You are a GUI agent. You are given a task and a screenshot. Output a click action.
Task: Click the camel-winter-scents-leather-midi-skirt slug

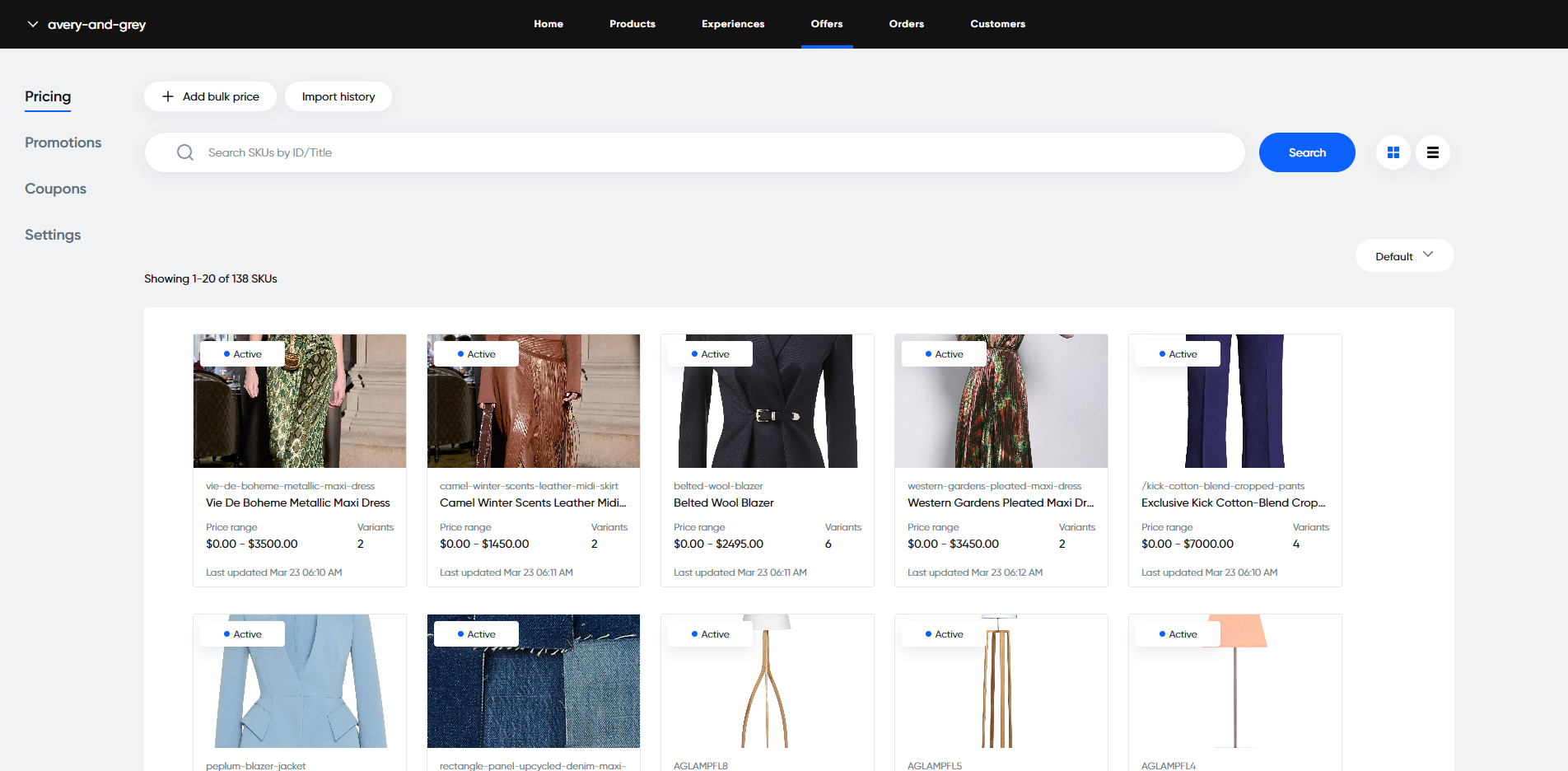pyautogui.click(x=529, y=486)
